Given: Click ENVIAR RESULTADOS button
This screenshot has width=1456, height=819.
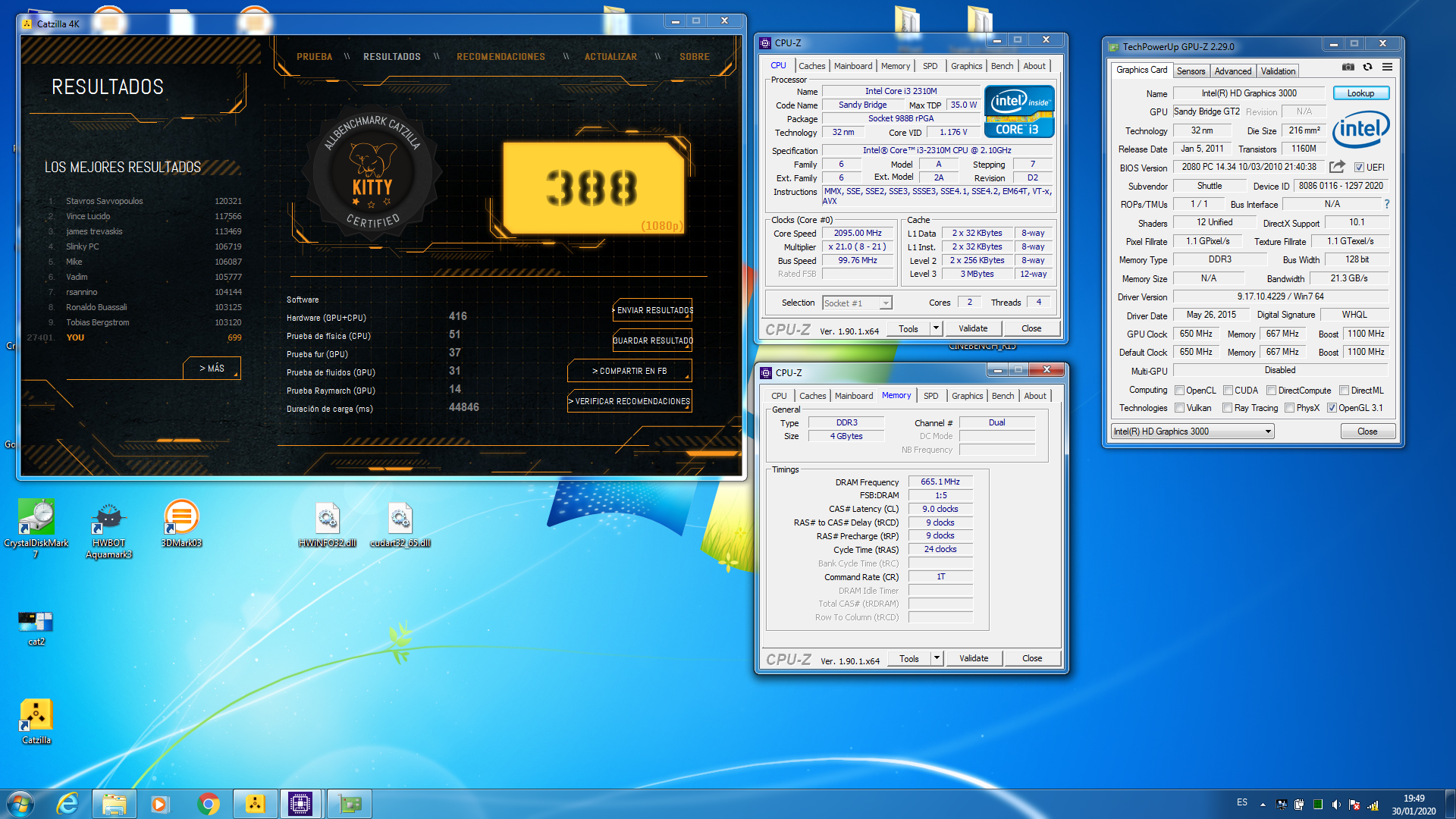Looking at the screenshot, I should 653,310.
